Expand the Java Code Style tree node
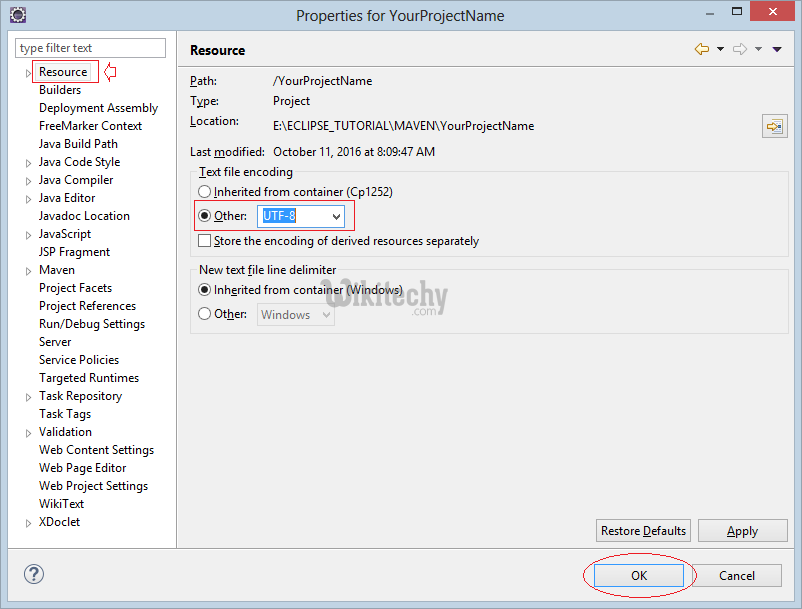Image resolution: width=802 pixels, height=609 pixels. click(28, 163)
